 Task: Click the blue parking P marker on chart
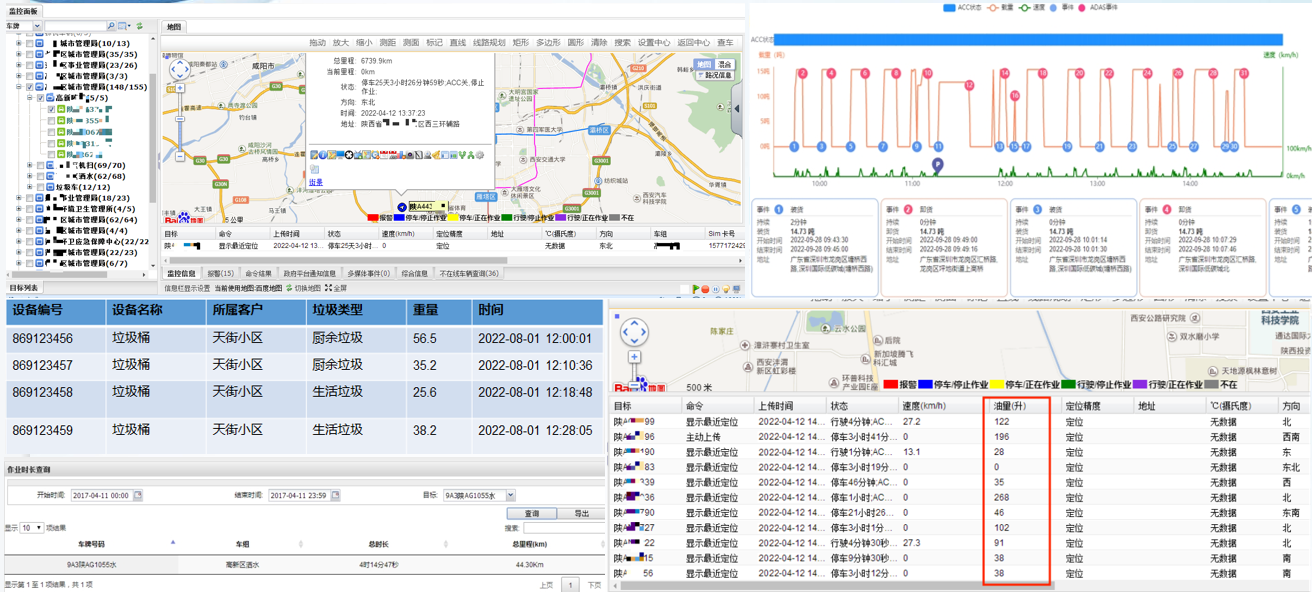(937, 165)
